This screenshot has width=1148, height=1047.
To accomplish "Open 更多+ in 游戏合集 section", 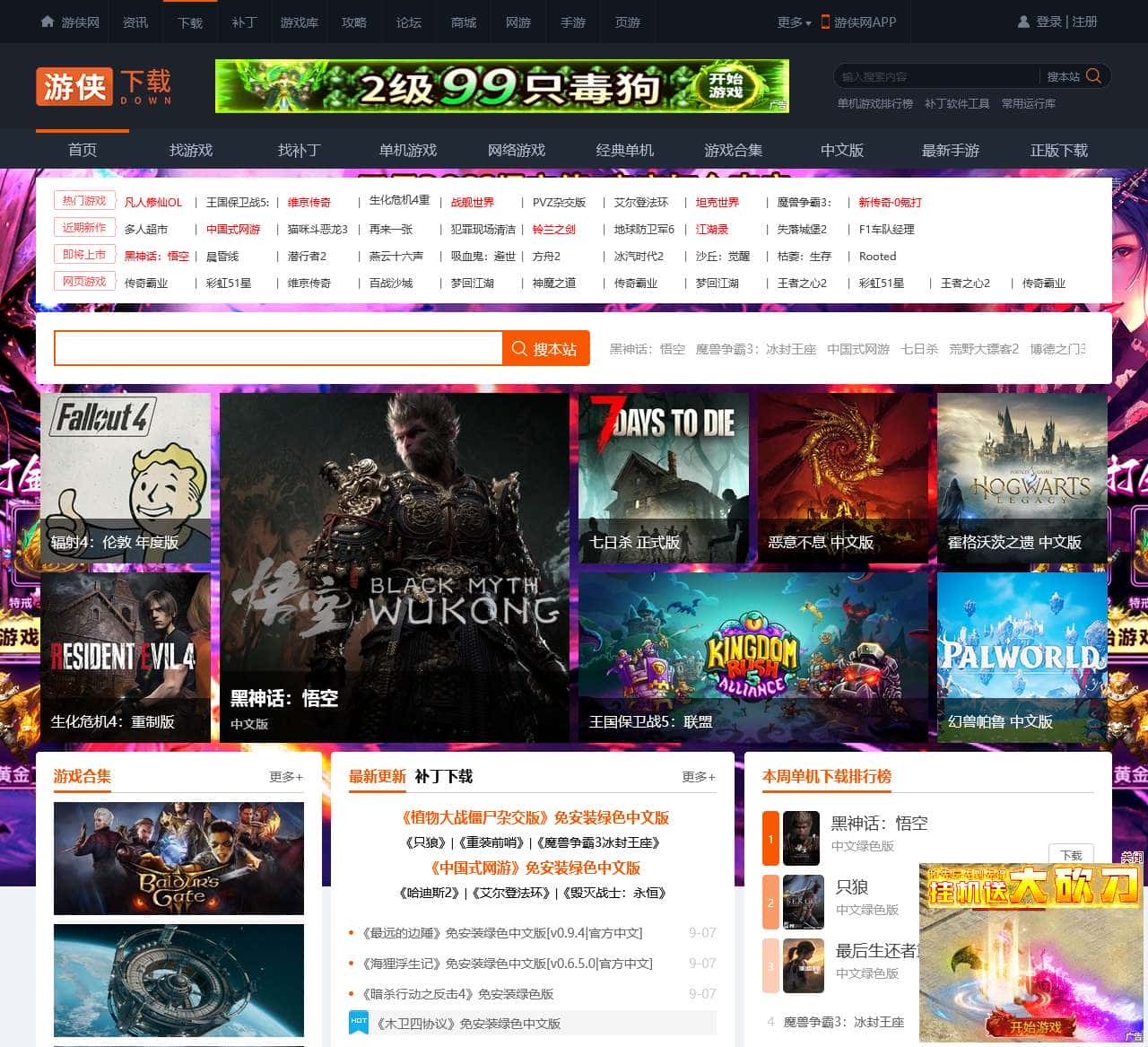I will [286, 776].
